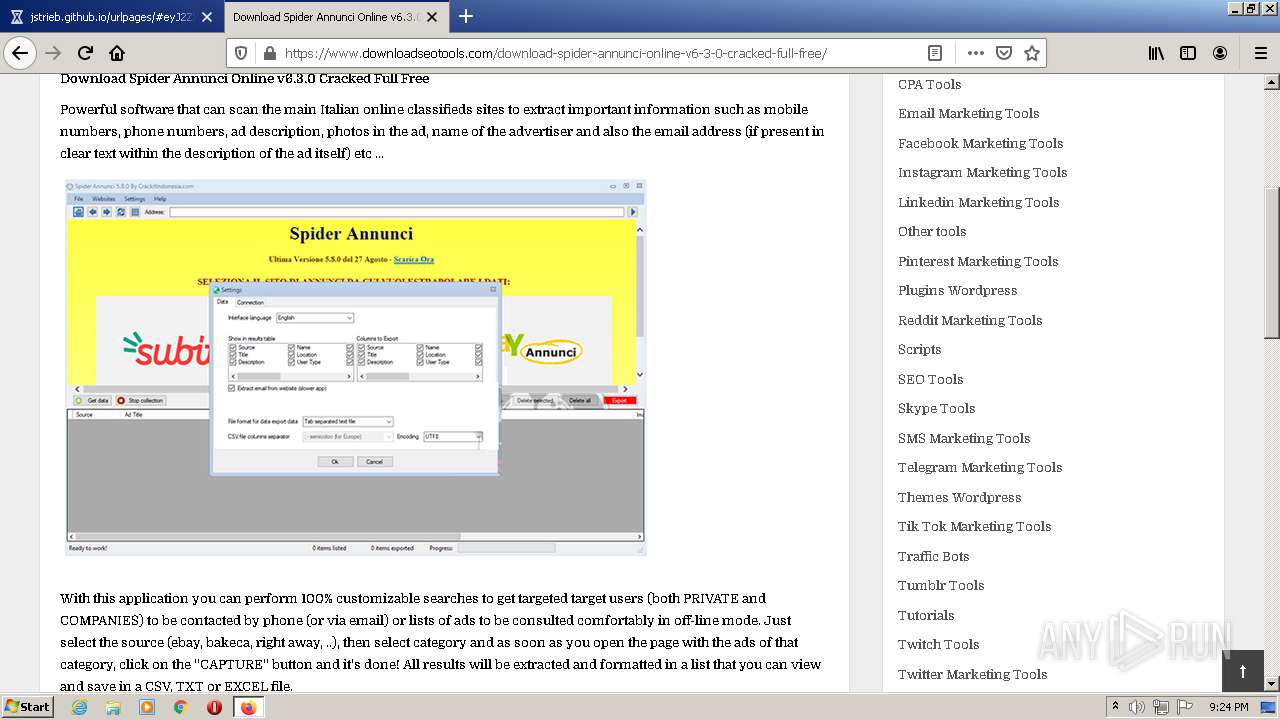
Task: Open the Windows Start menu
Action: (x=27, y=706)
